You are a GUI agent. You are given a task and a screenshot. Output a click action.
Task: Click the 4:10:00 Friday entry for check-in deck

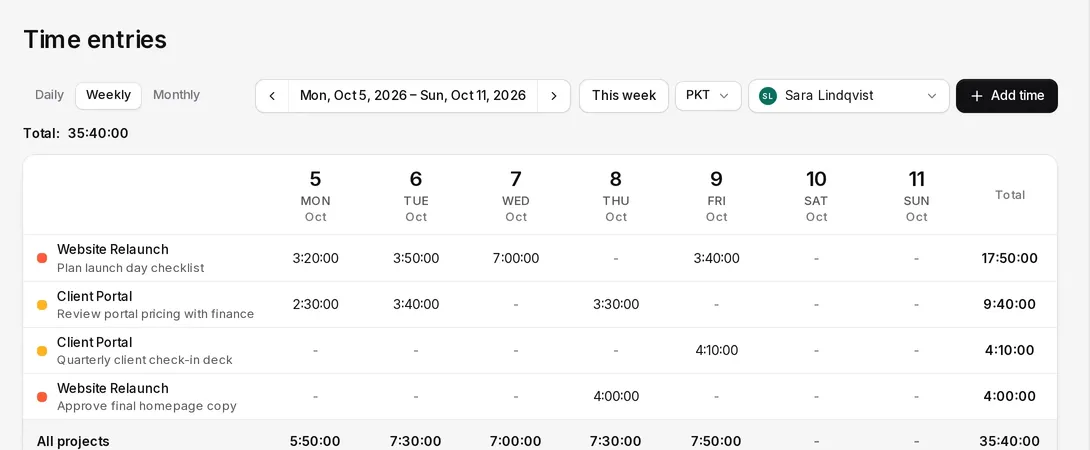(716, 351)
